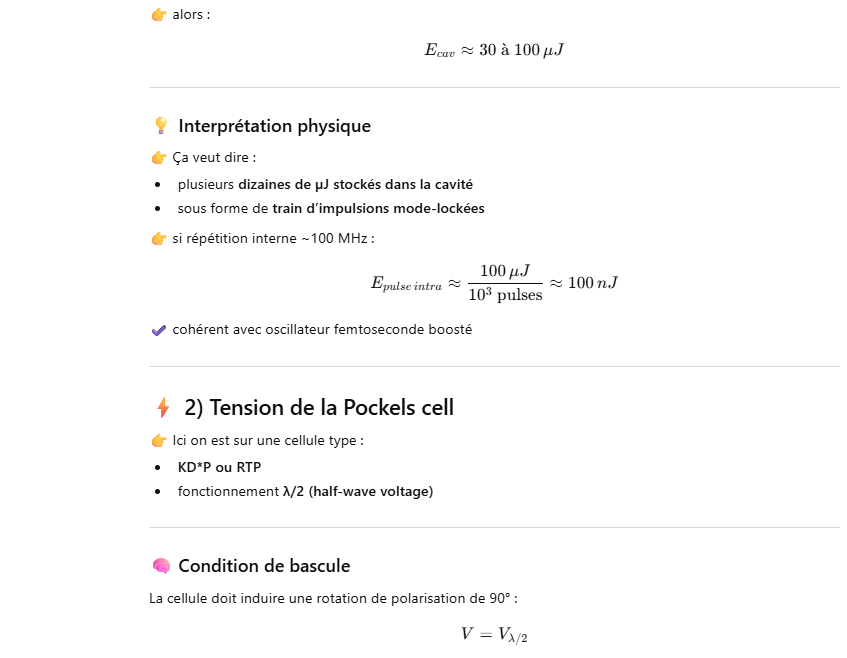847x658 pixels.
Task: Click the E_cav ≈ 30 à 100 µJ formula
Action: pos(494,50)
